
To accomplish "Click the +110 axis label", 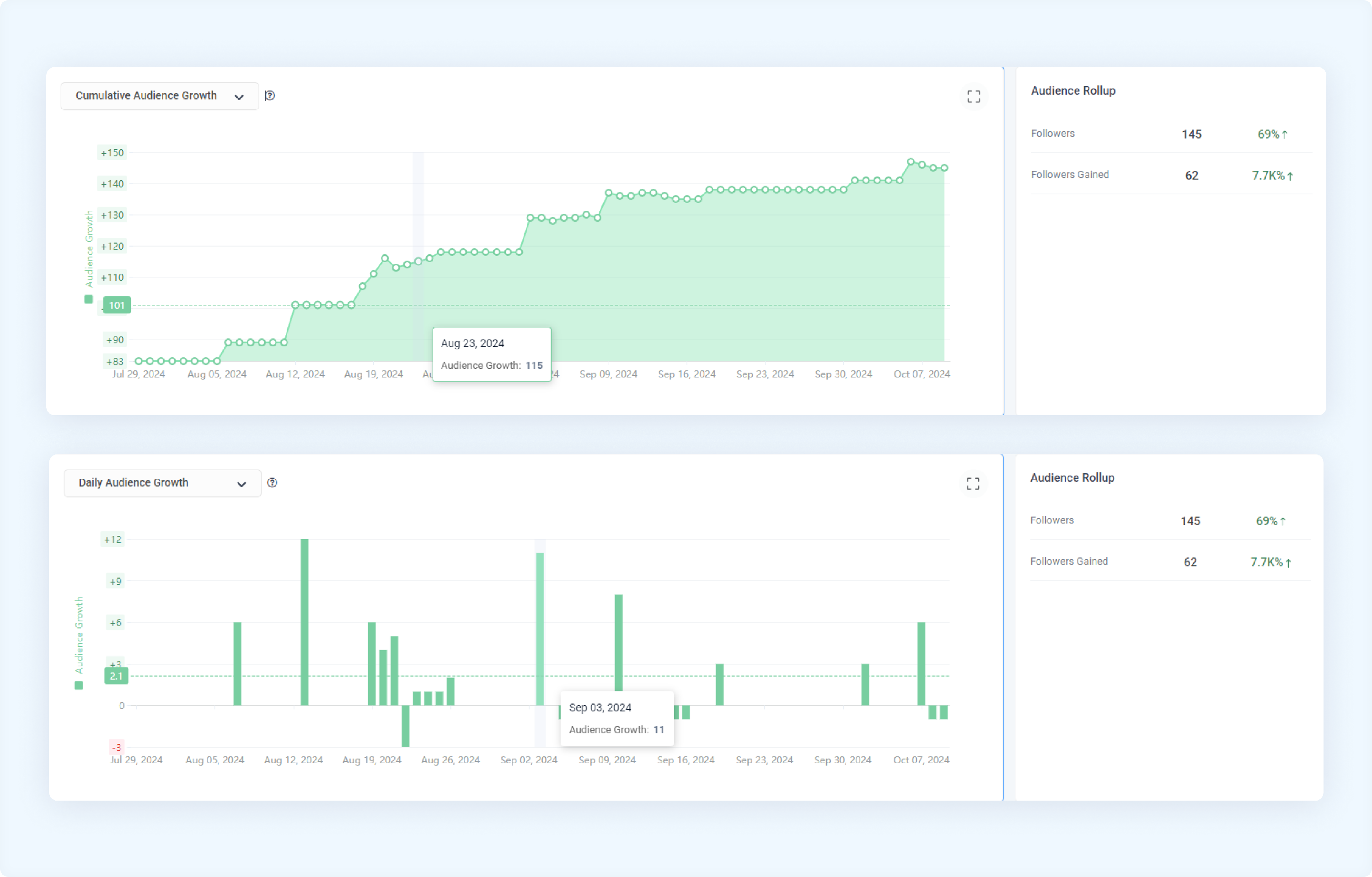I will click(112, 278).
